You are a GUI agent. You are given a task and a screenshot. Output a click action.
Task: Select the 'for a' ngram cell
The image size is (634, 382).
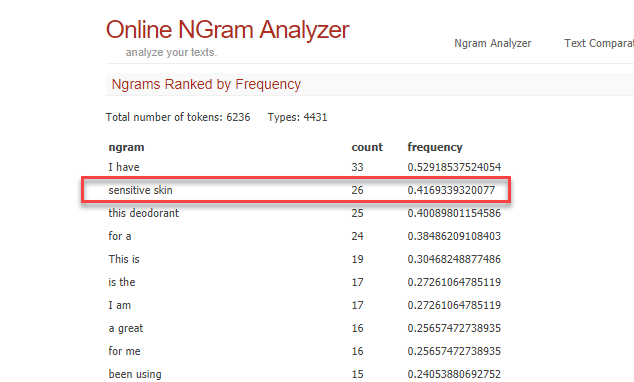[120, 236]
